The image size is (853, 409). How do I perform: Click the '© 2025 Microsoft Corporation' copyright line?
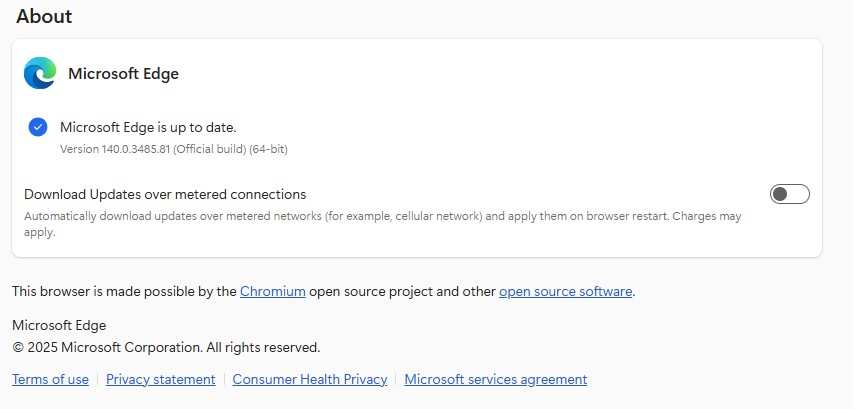[x=166, y=347]
